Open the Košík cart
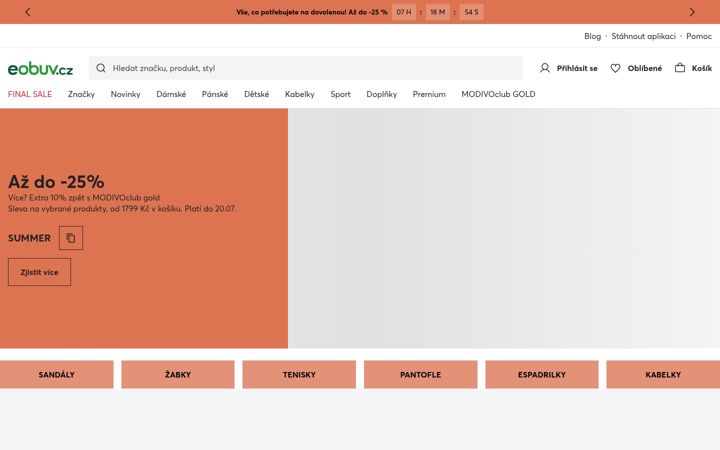The width and height of the screenshot is (720, 450). pyautogui.click(x=702, y=68)
